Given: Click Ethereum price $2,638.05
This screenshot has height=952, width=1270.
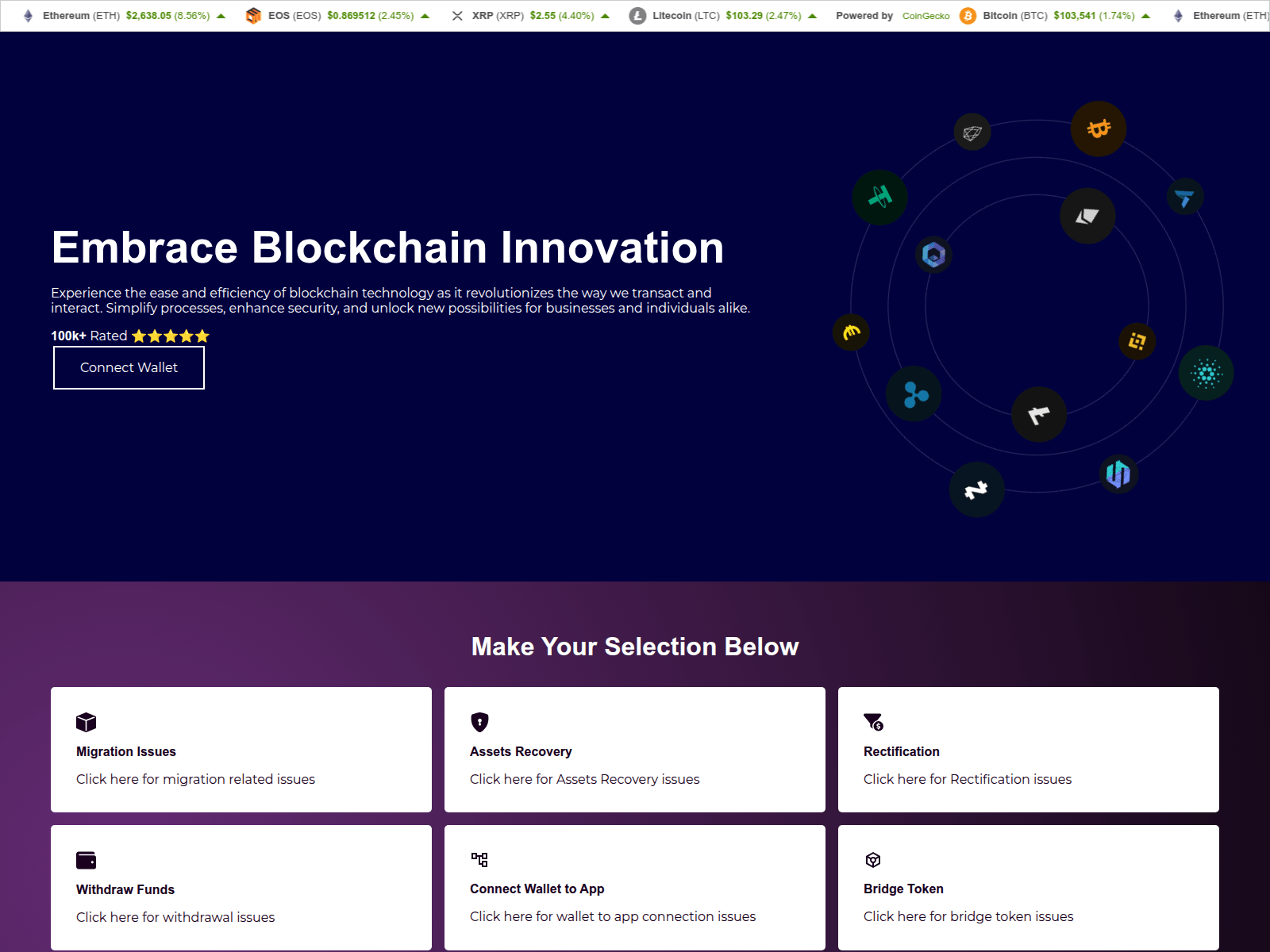Looking at the screenshot, I should (x=148, y=16).
